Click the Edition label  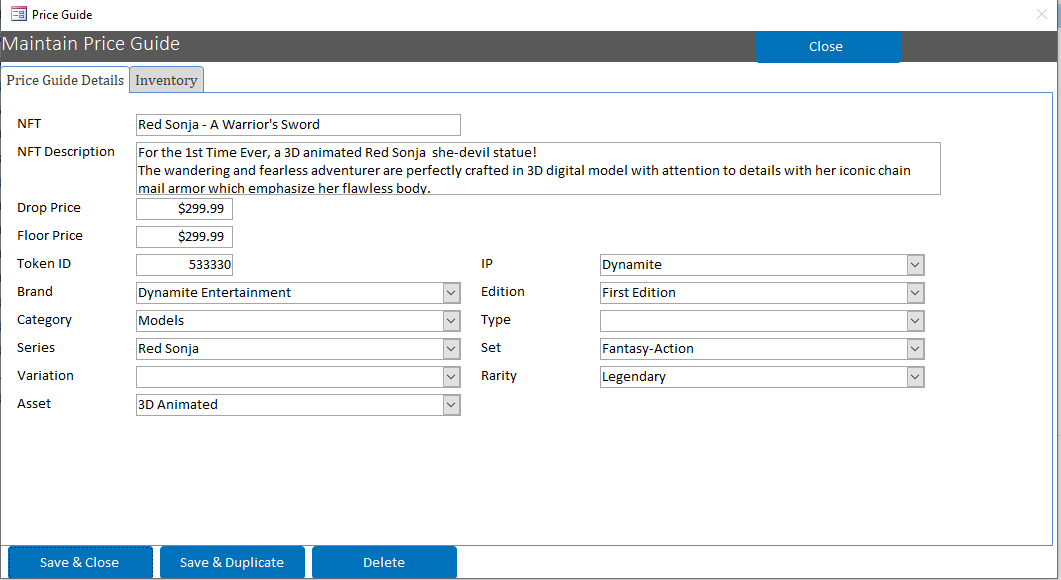coord(503,292)
